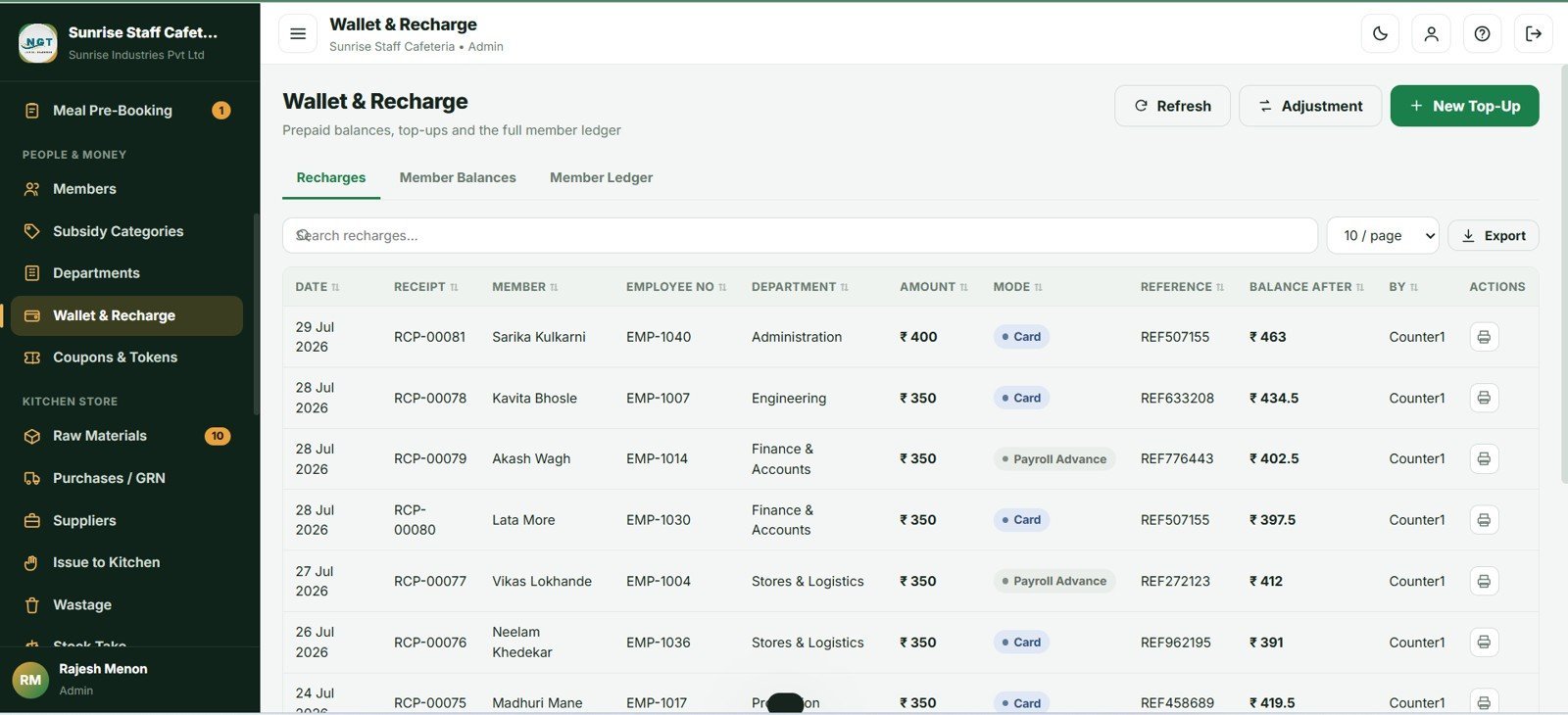Print receipt for Lata More
Screen dimensions: 1568x715
[1484, 520]
